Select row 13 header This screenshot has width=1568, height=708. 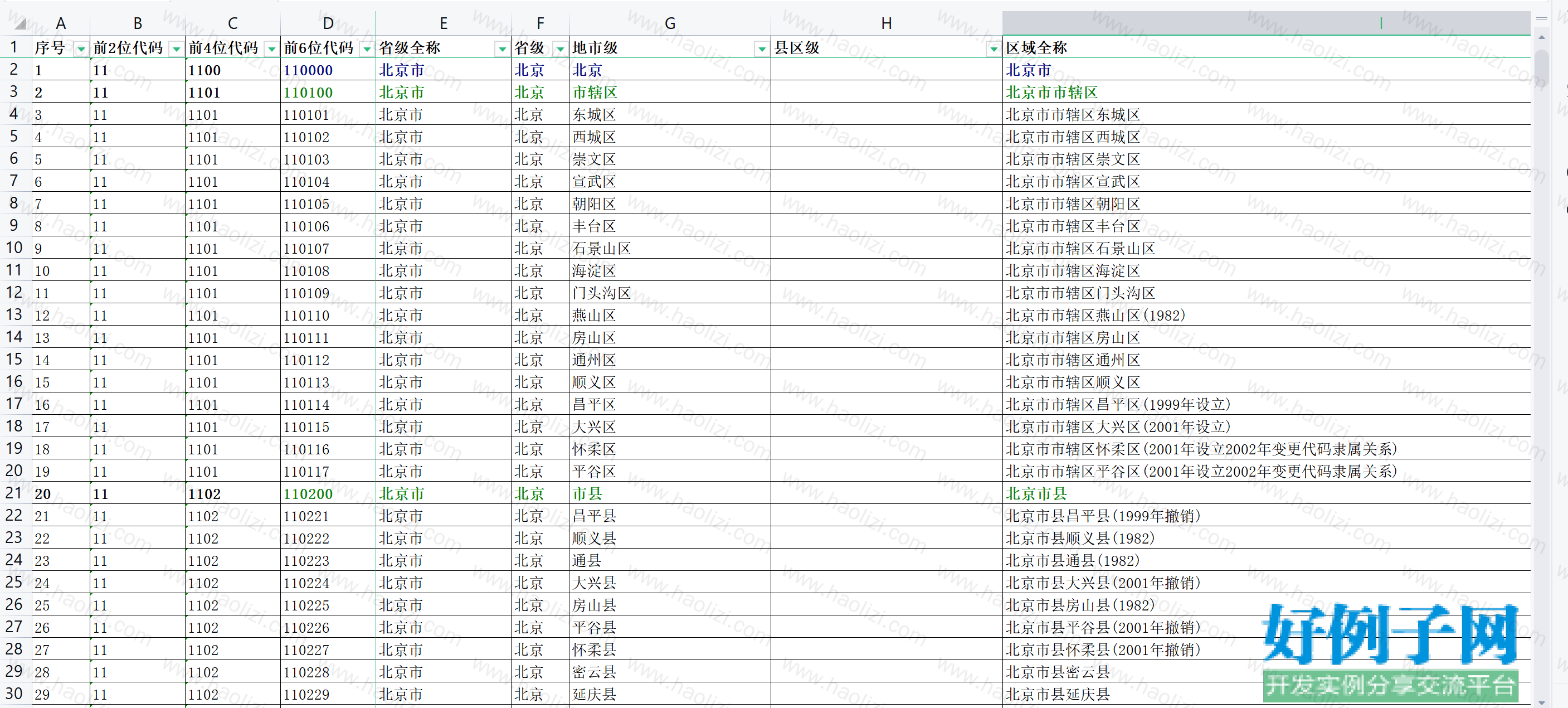[x=14, y=315]
